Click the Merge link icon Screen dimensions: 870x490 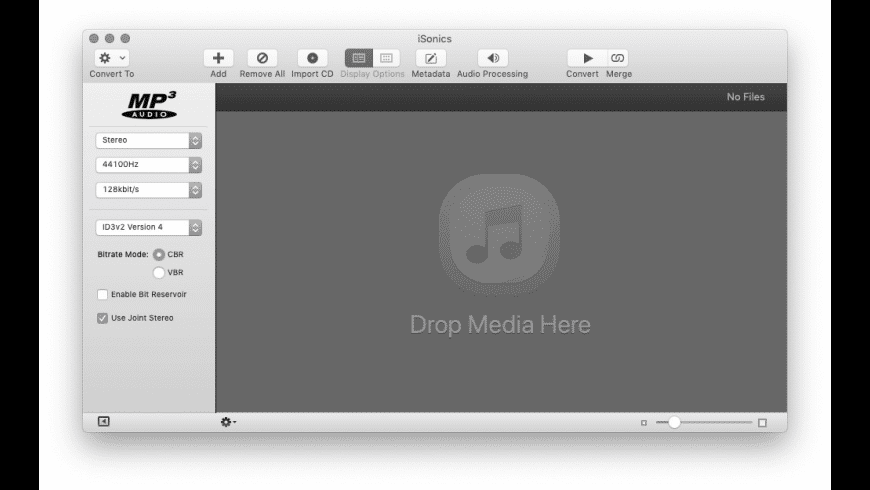(x=617, y=58)
